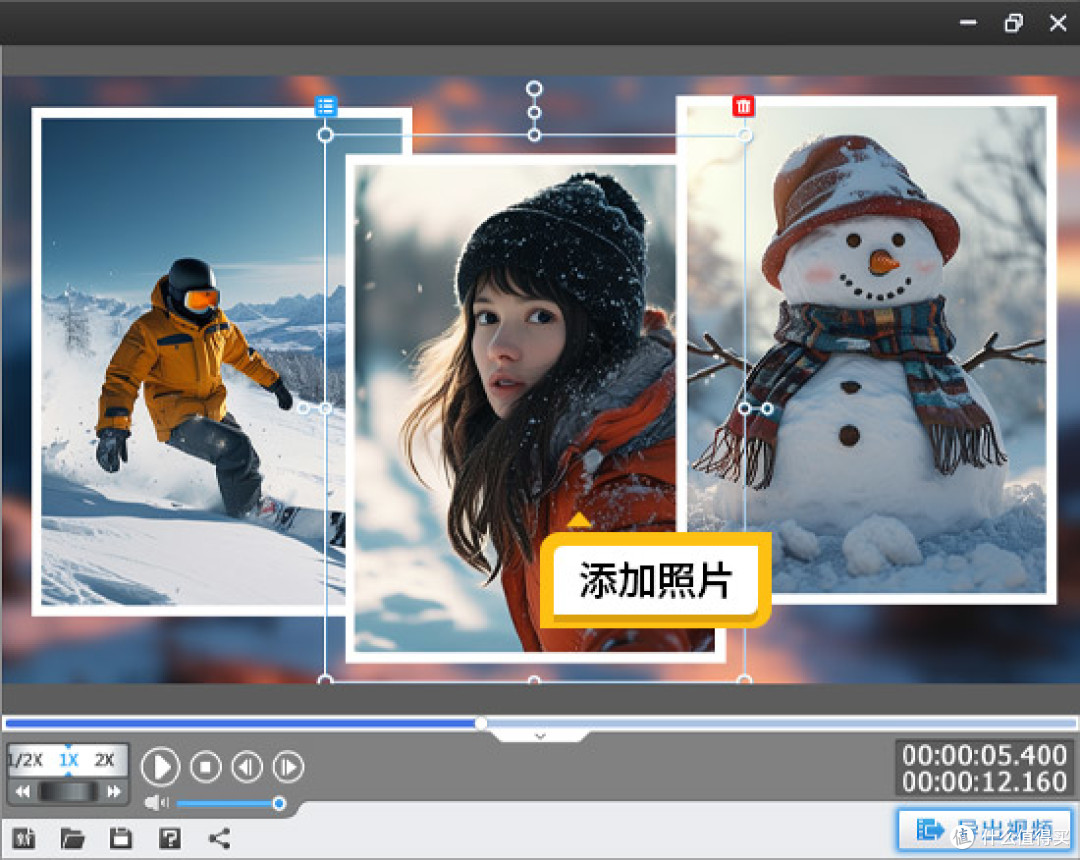This screenshot has width=1080, height=860.
Task: Set playback speed to 1X
Action: click(68, 760)
